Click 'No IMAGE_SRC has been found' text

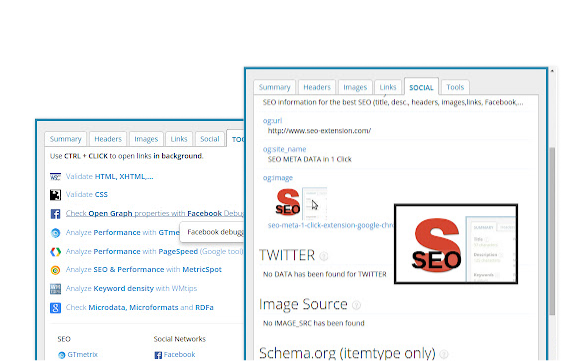pyautogui.click(x=314, y=323)
